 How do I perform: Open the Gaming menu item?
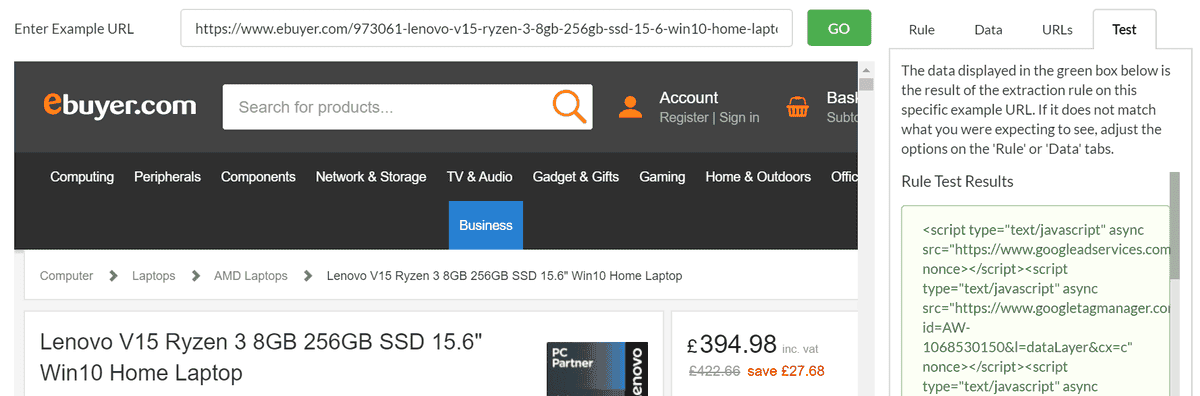662,177
